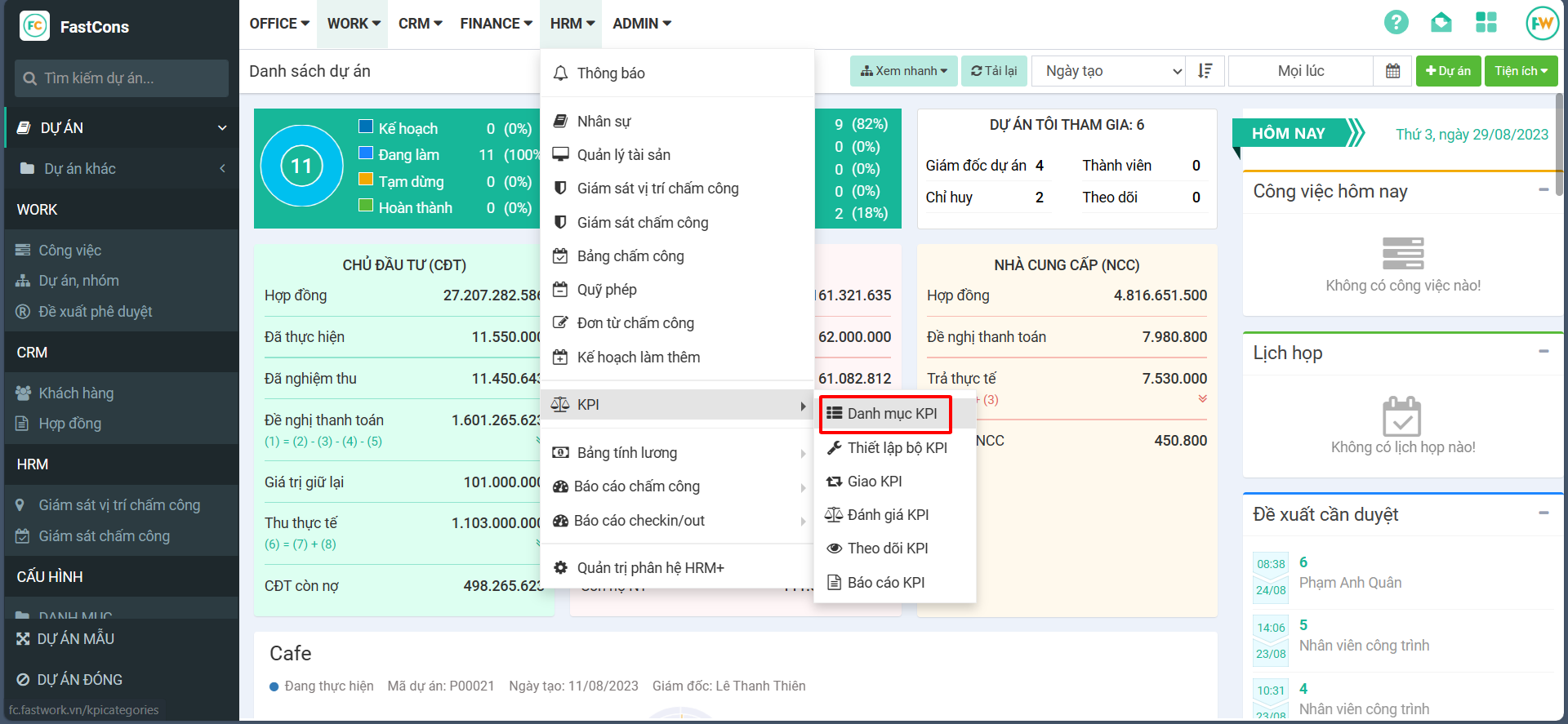Open the Tiện ích dropdown
The height and width of the screenshot is (724, 1568).
point(1521,71)
